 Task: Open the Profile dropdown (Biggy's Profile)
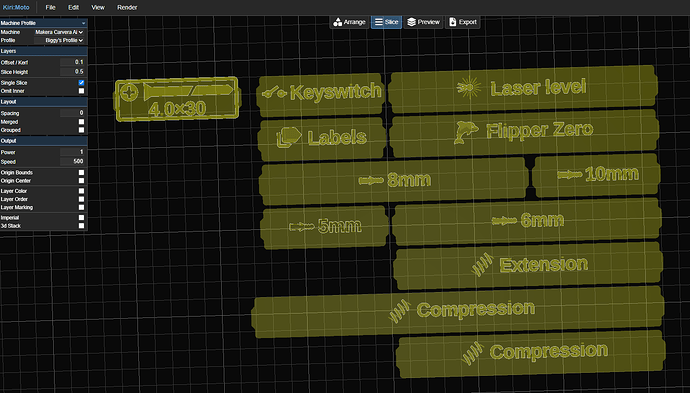59,40
